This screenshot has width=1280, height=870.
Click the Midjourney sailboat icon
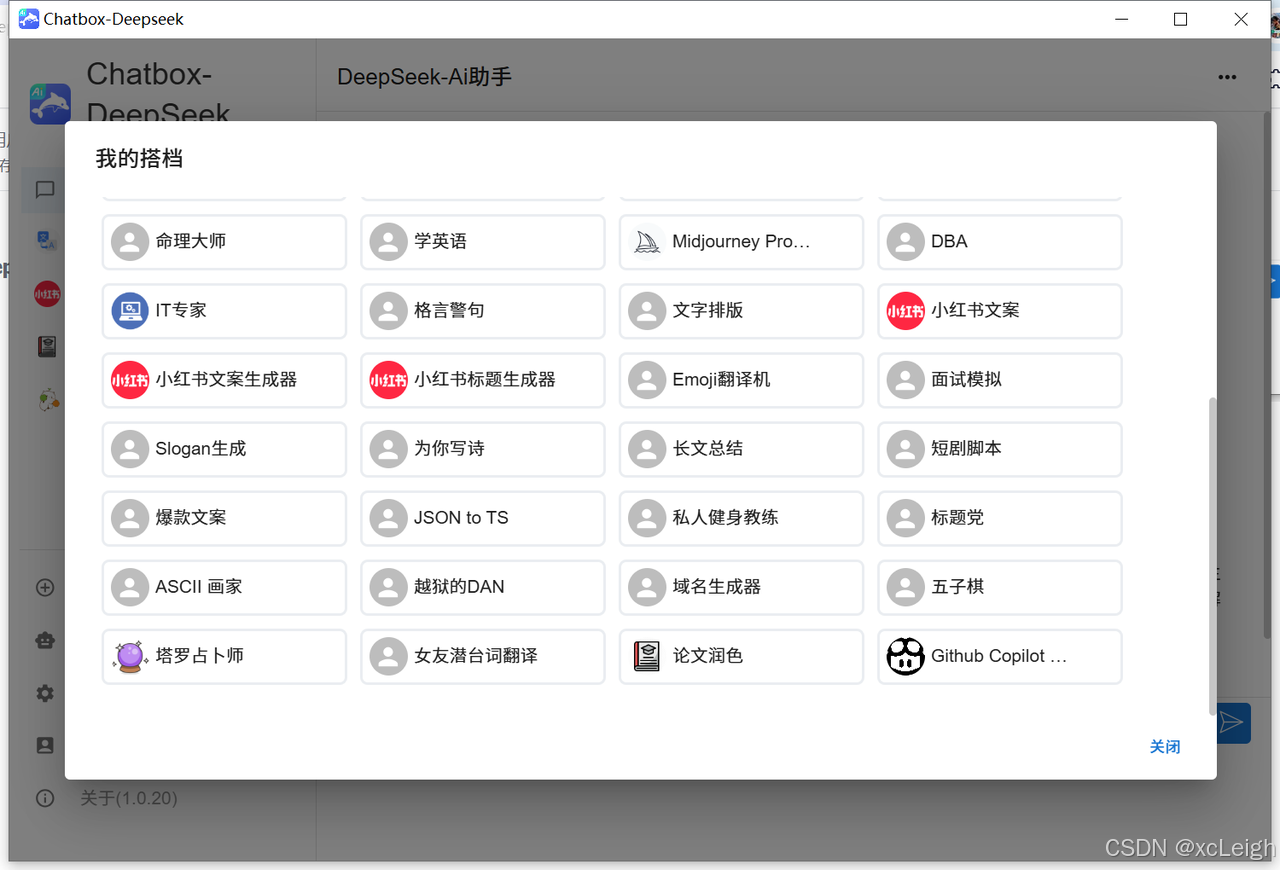[x=647, y=242]
